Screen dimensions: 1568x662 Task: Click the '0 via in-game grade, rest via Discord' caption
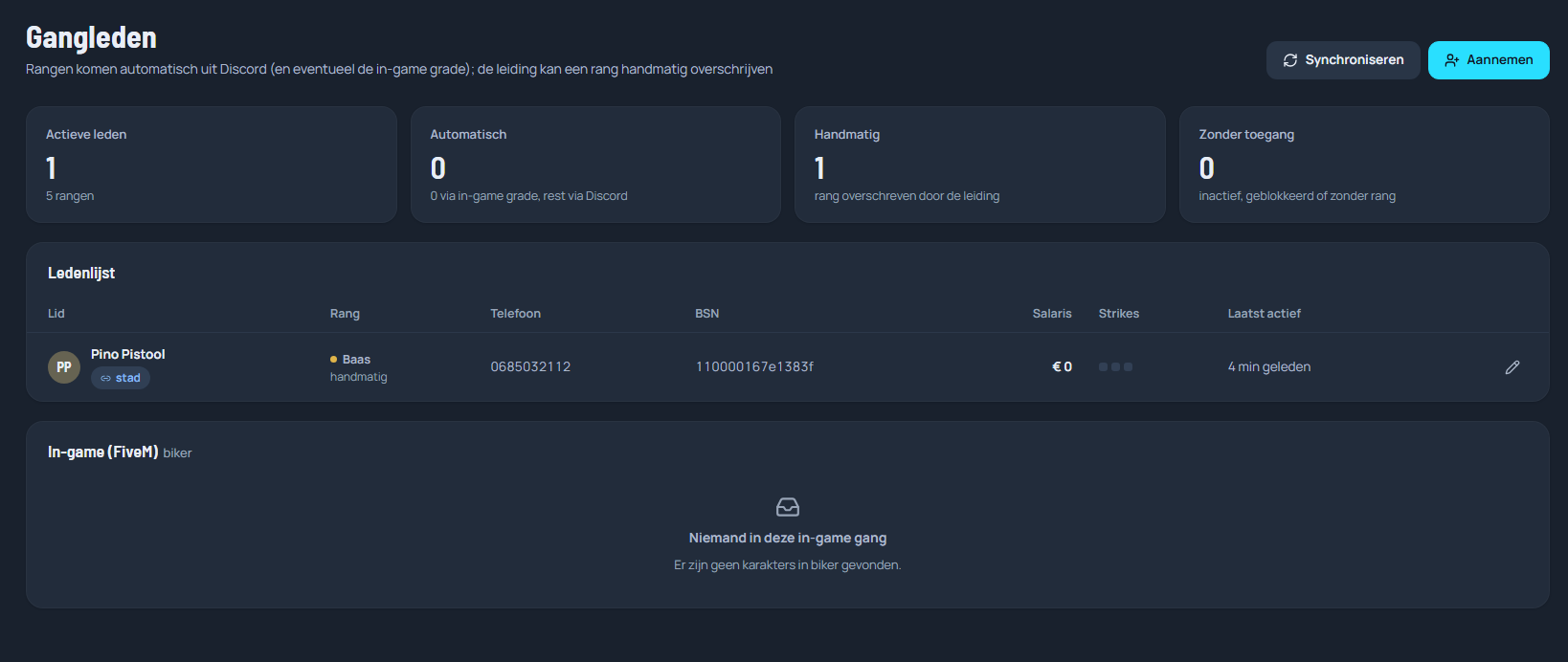point(529,196)
